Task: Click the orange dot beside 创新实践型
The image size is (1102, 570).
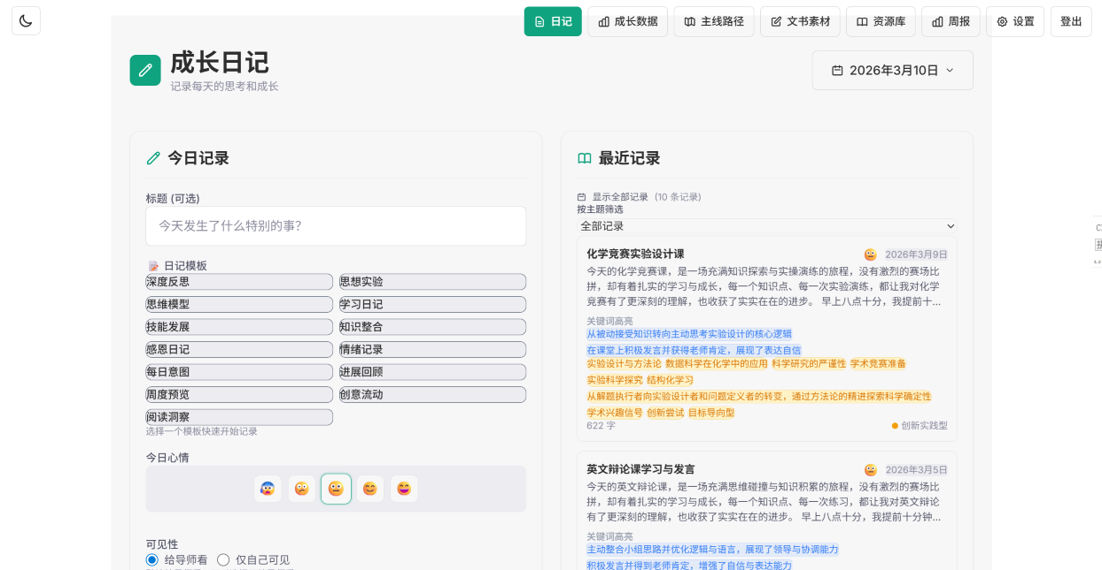Action: pos(895,426)
